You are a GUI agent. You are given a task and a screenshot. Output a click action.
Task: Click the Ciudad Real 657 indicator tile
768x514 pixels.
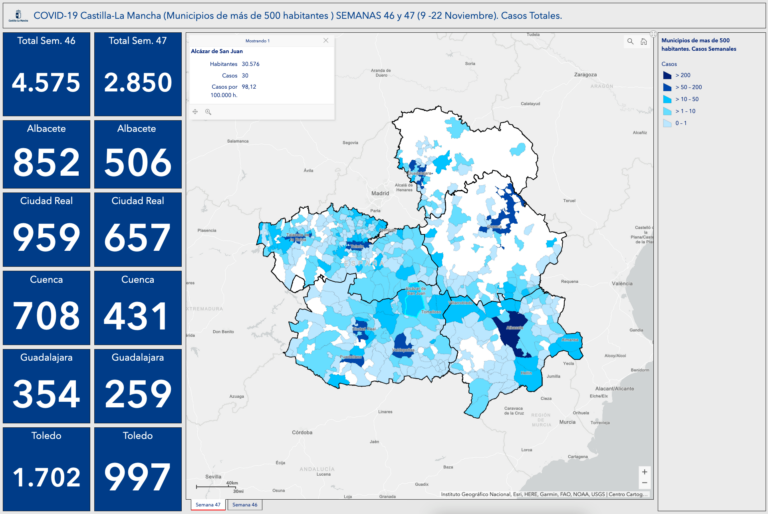click(x=138, y=230)
